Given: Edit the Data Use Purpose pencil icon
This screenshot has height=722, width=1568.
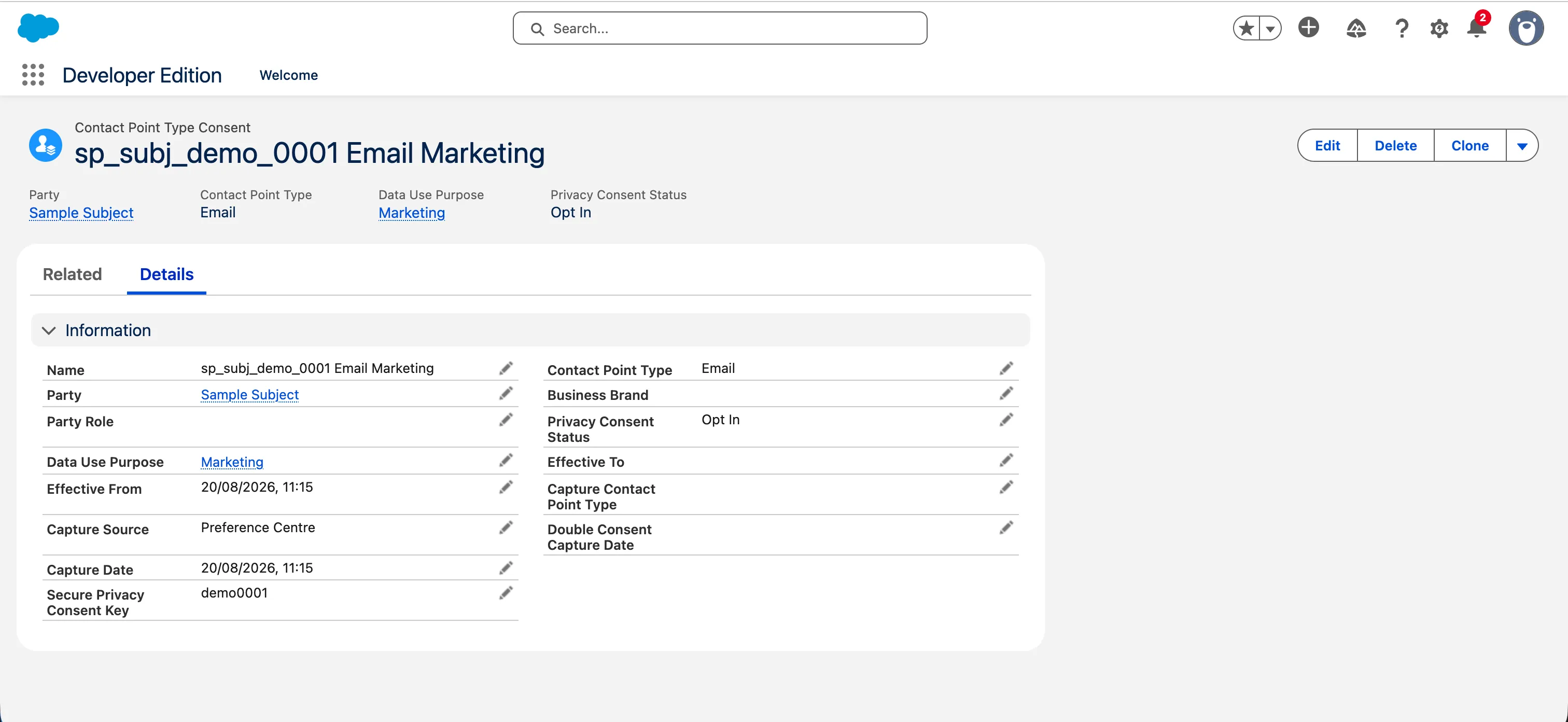Looking at the screenshot, I should tap(506, 460).
